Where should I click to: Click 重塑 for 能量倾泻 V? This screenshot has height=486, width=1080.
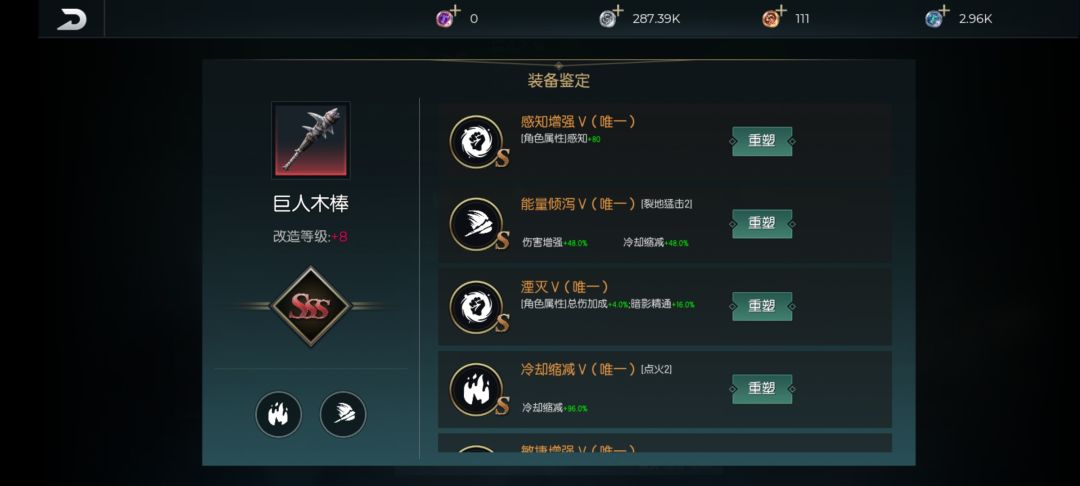[762, 224]
